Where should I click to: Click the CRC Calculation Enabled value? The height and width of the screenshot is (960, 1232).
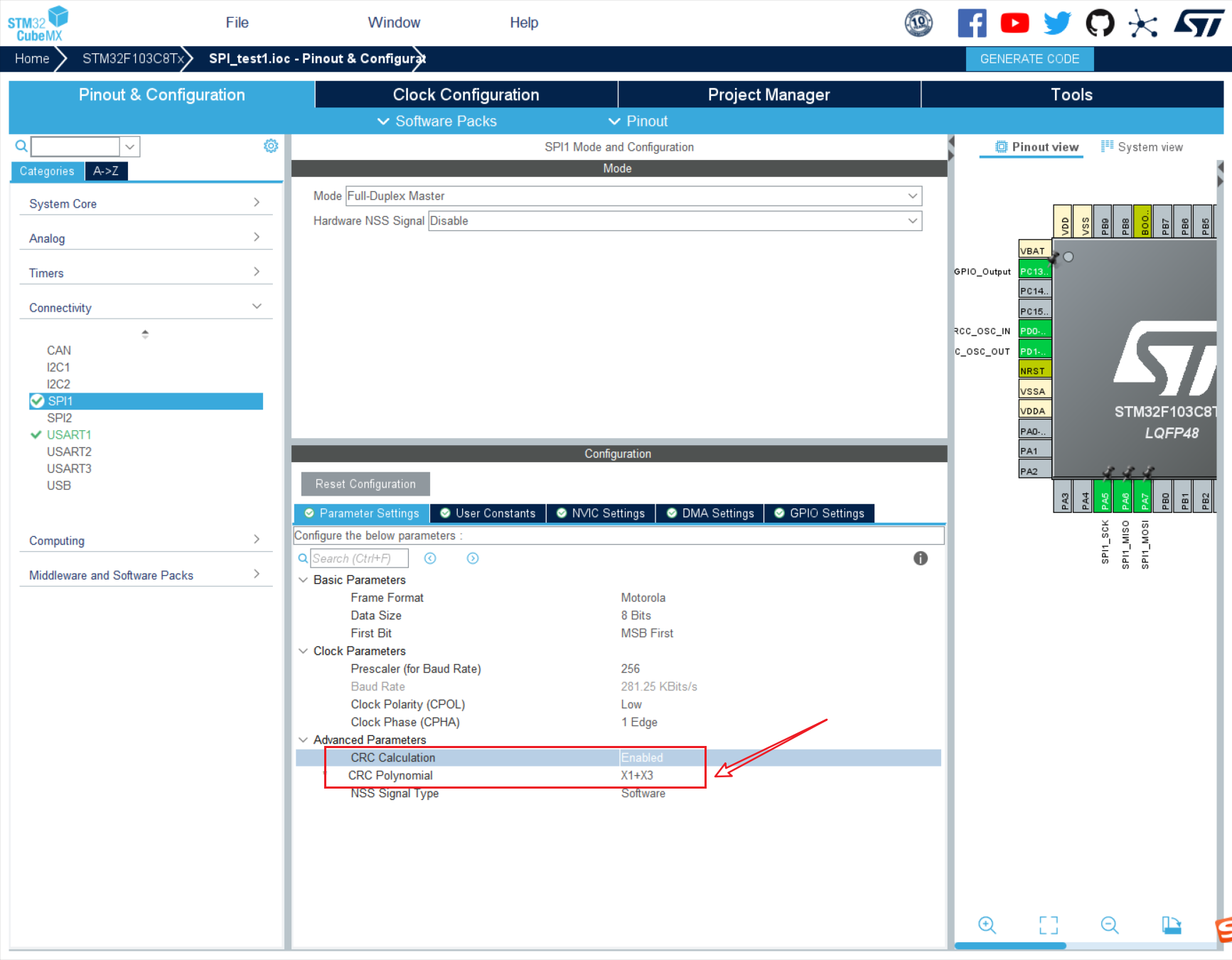pos(641,757)
